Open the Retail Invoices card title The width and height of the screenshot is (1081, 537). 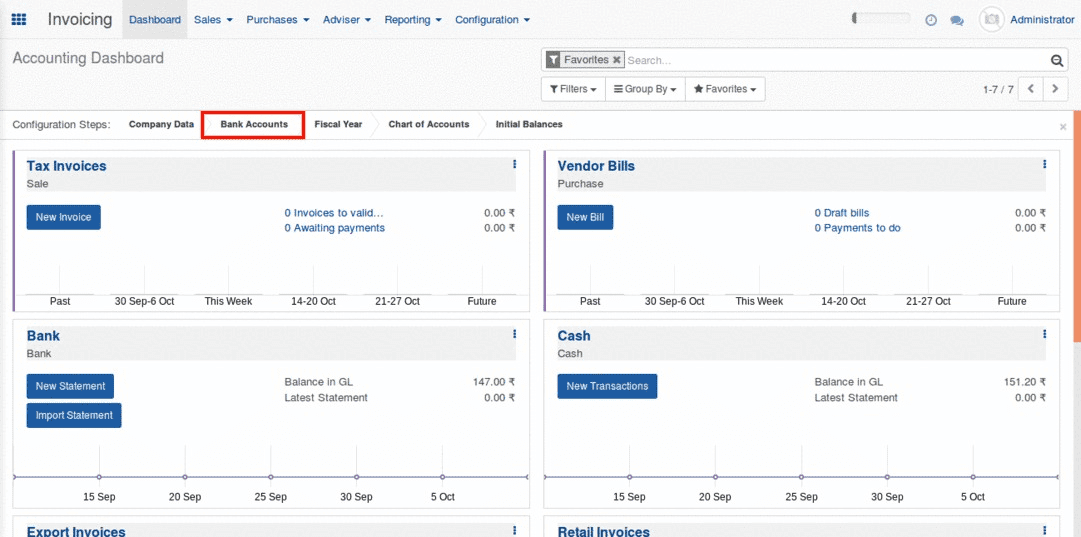tap(604, 531)
